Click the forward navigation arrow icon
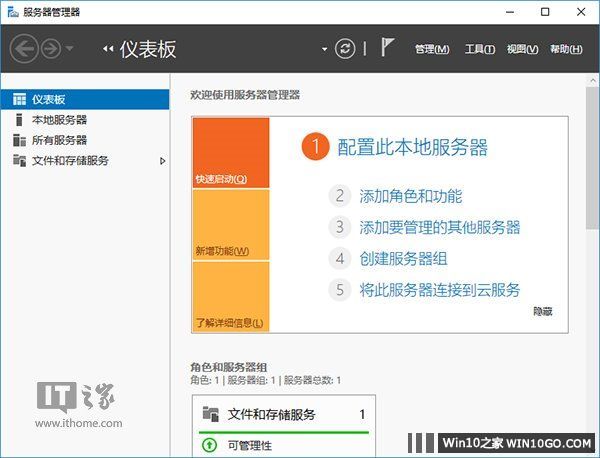The image size is (600, 458). (50, 48)
